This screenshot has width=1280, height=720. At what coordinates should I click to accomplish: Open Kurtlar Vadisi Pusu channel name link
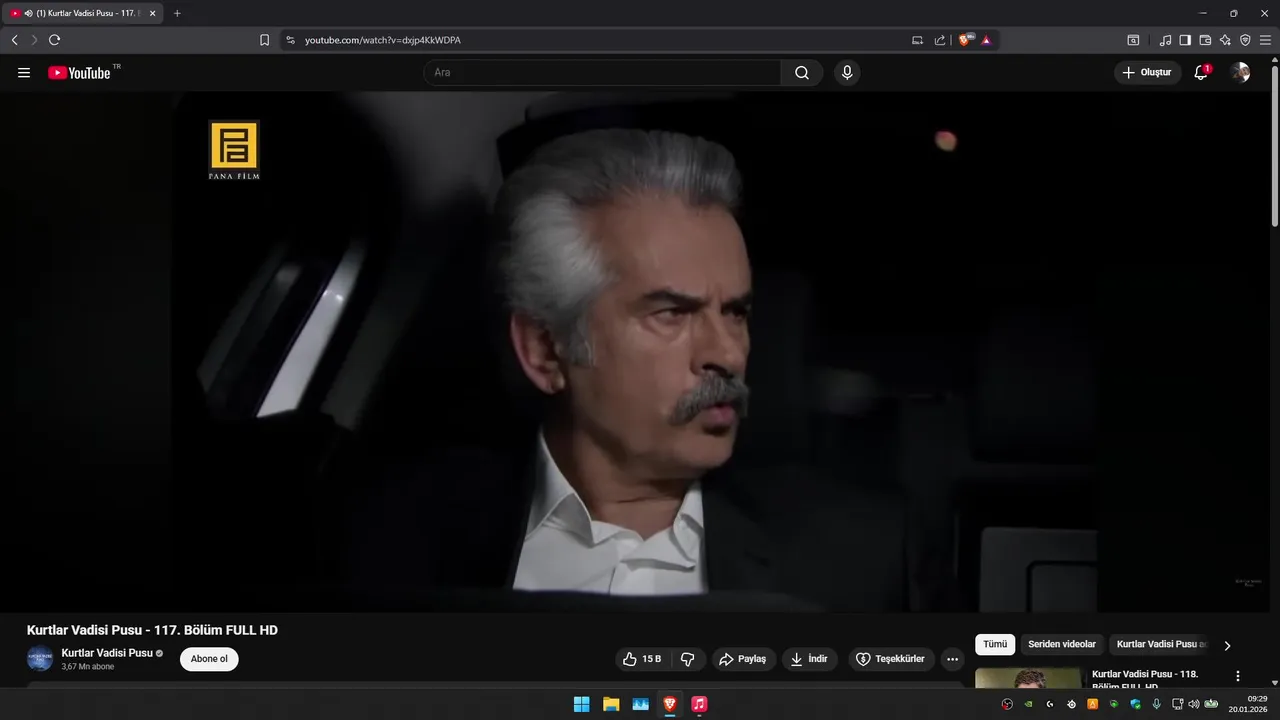[x=107, y=653]
